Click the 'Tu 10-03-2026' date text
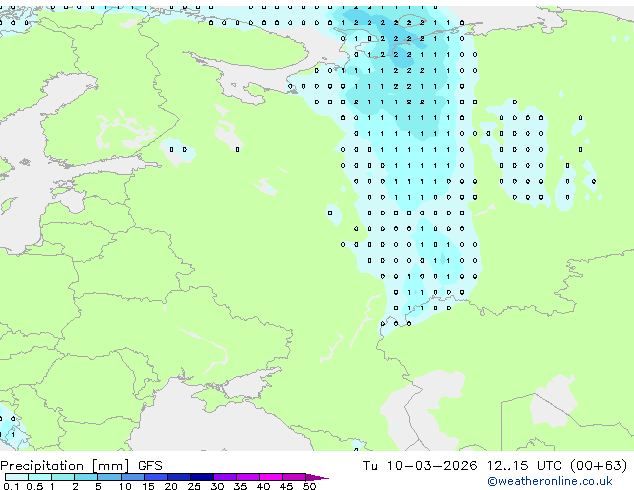The height and width of the screenshot is (490, 634). click(420, 466)
